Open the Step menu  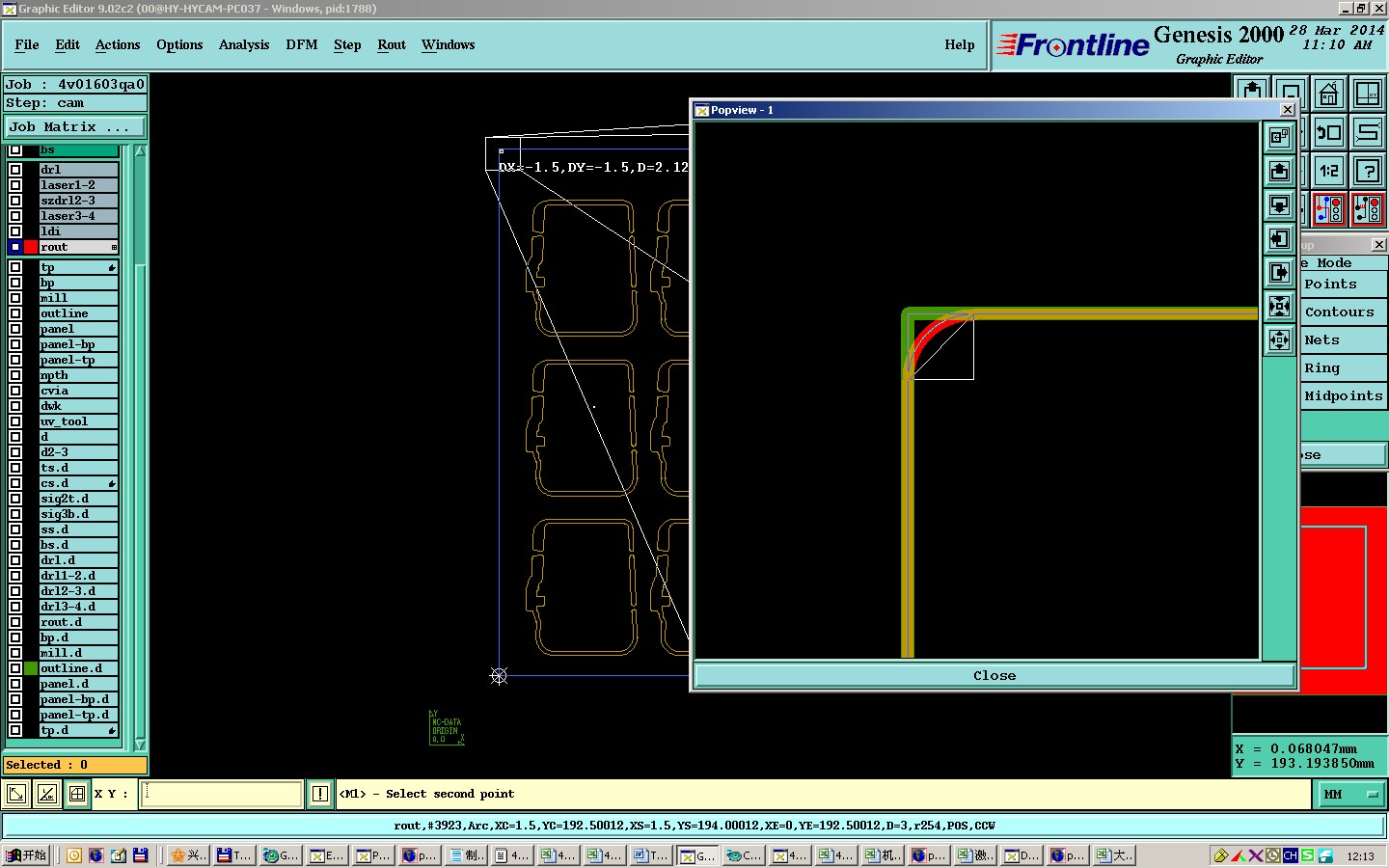[347, 44]
